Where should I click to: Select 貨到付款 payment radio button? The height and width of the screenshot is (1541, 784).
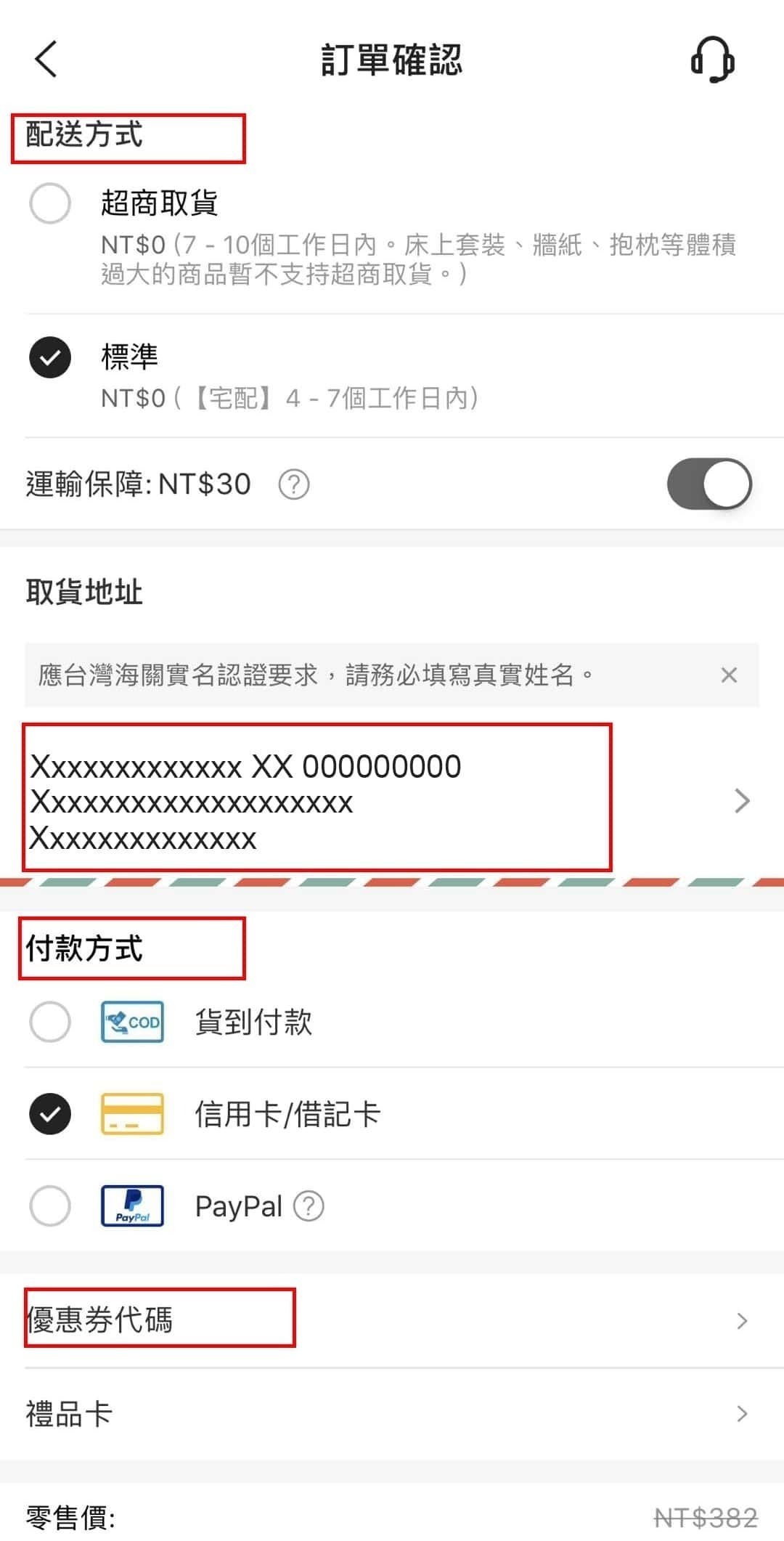[x=50, y=1022]
